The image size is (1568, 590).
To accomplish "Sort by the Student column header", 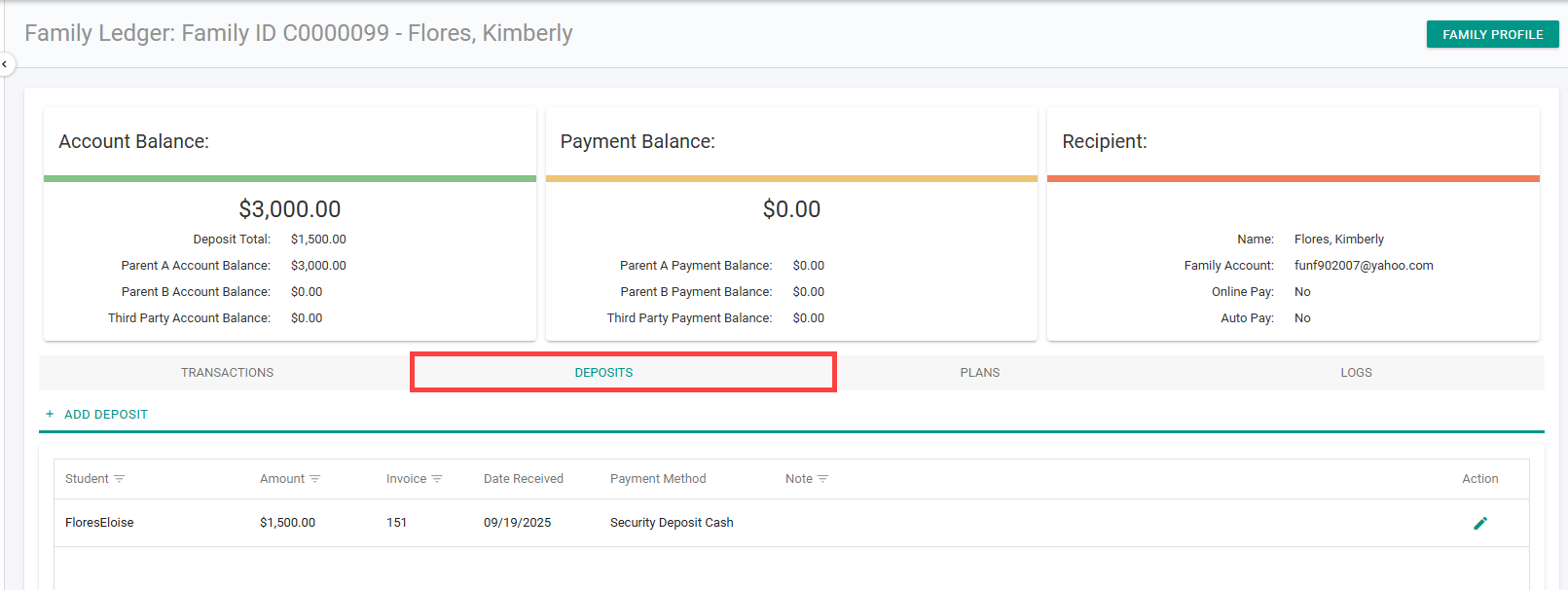I will (x=87, y=479).
